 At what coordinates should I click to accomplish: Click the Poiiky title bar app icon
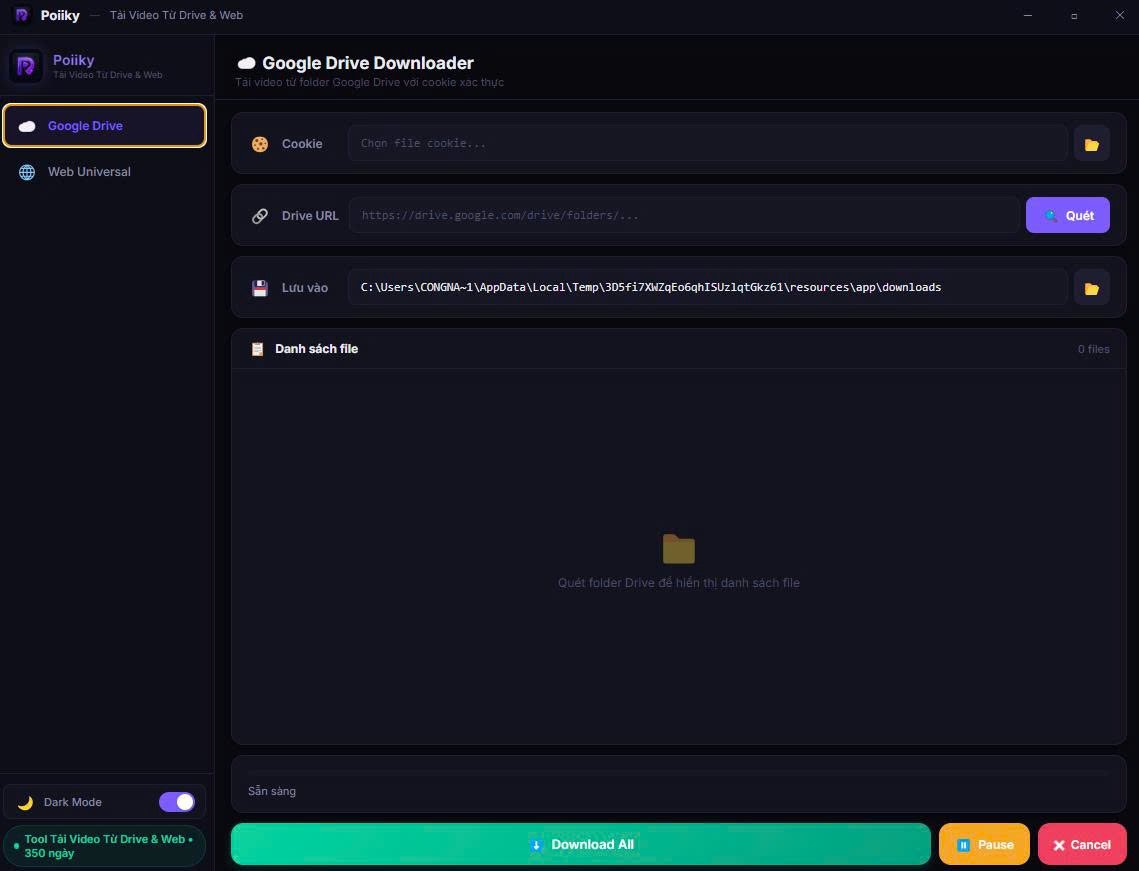click(x=22, y=15)
